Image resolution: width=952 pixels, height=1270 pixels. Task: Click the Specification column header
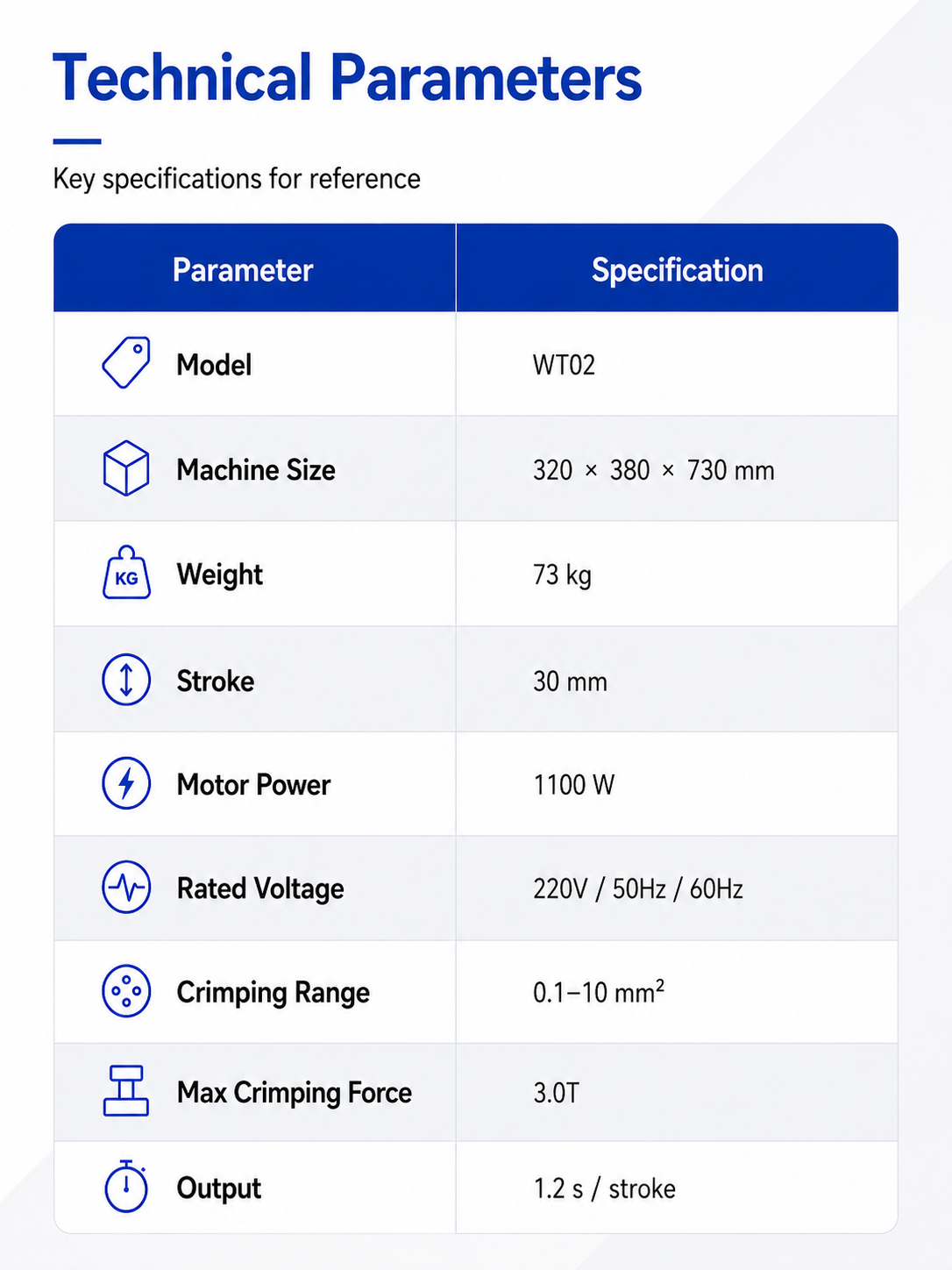pos(678,270)
